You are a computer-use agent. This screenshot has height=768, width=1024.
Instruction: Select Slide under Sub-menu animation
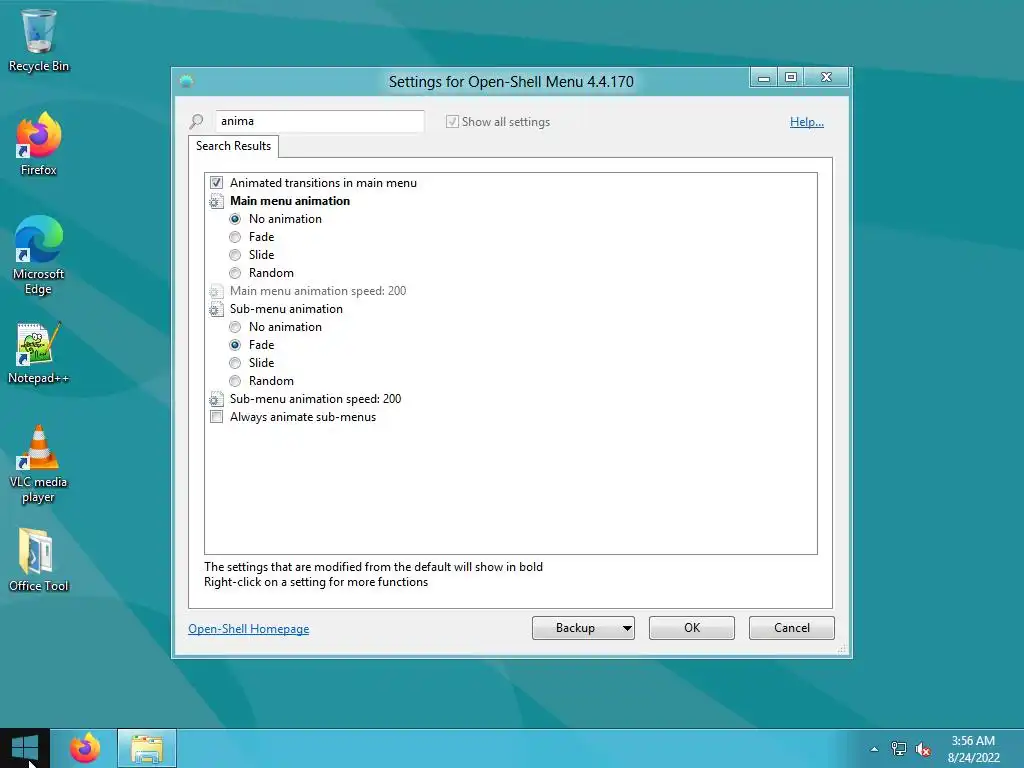click(235, 363)
